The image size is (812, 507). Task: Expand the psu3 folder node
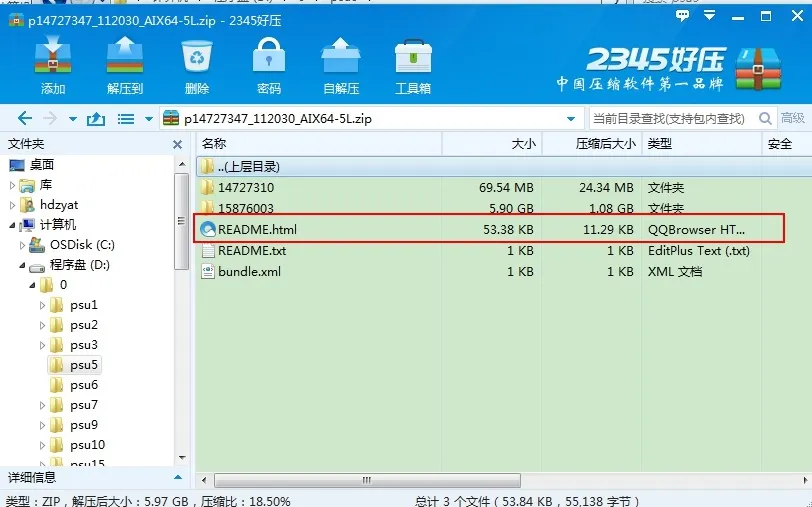point(42,345)
